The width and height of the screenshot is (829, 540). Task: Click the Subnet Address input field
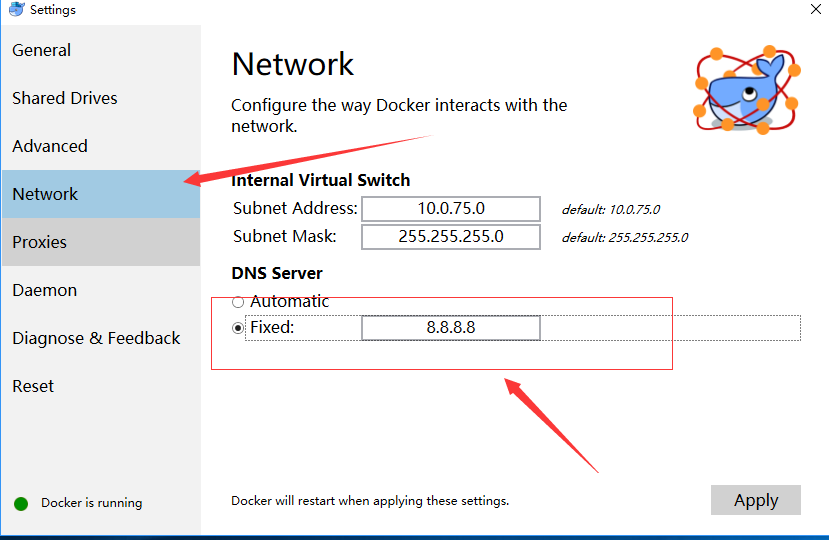click(x=450, y=208)
